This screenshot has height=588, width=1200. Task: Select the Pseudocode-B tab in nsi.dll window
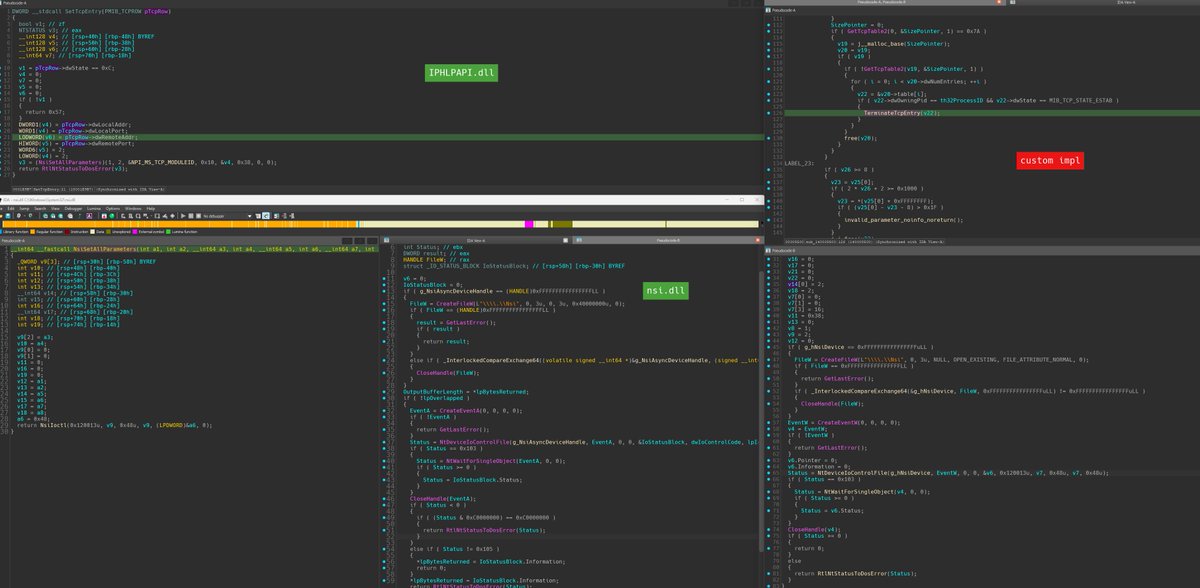pos(670,240)
